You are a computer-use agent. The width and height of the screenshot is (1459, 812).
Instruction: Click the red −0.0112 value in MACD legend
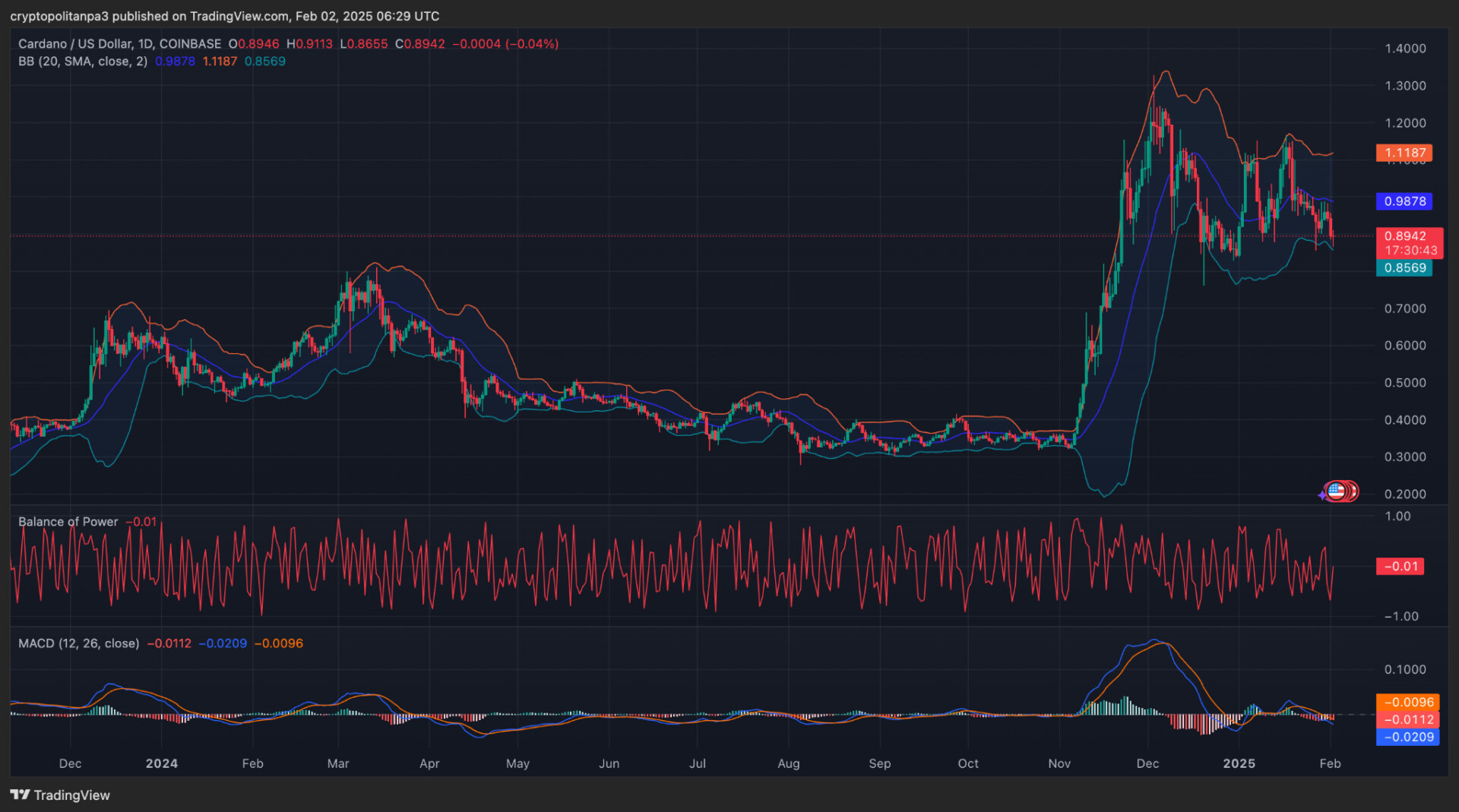pyautogui.click(x=169, y=643)
